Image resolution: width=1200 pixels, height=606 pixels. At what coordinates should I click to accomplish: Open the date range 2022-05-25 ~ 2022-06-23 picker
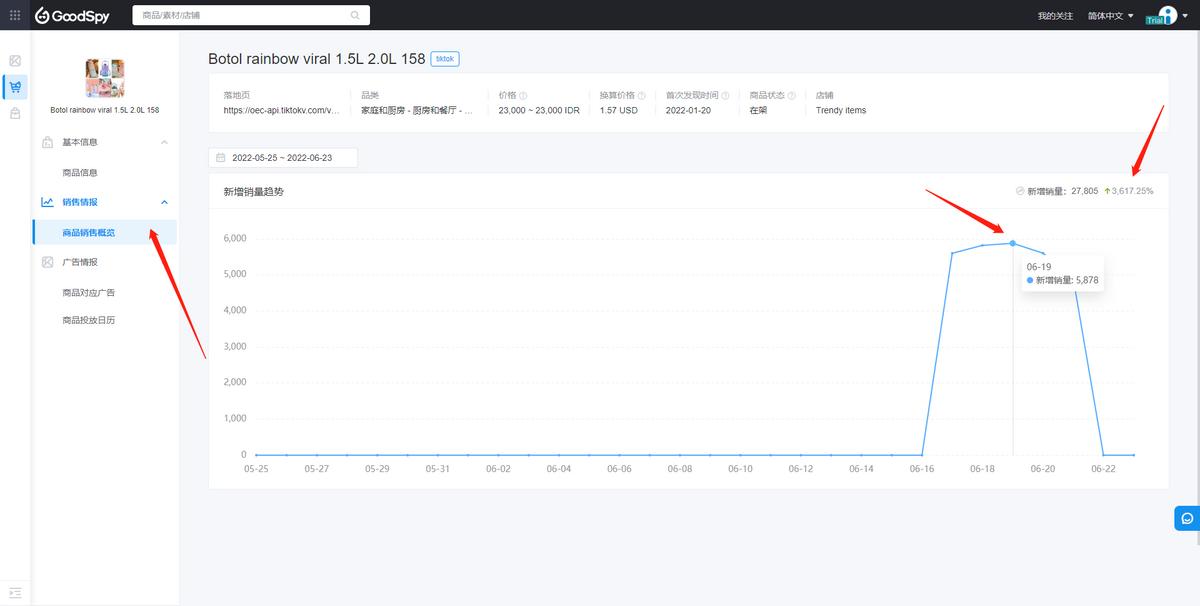(283, 158)
